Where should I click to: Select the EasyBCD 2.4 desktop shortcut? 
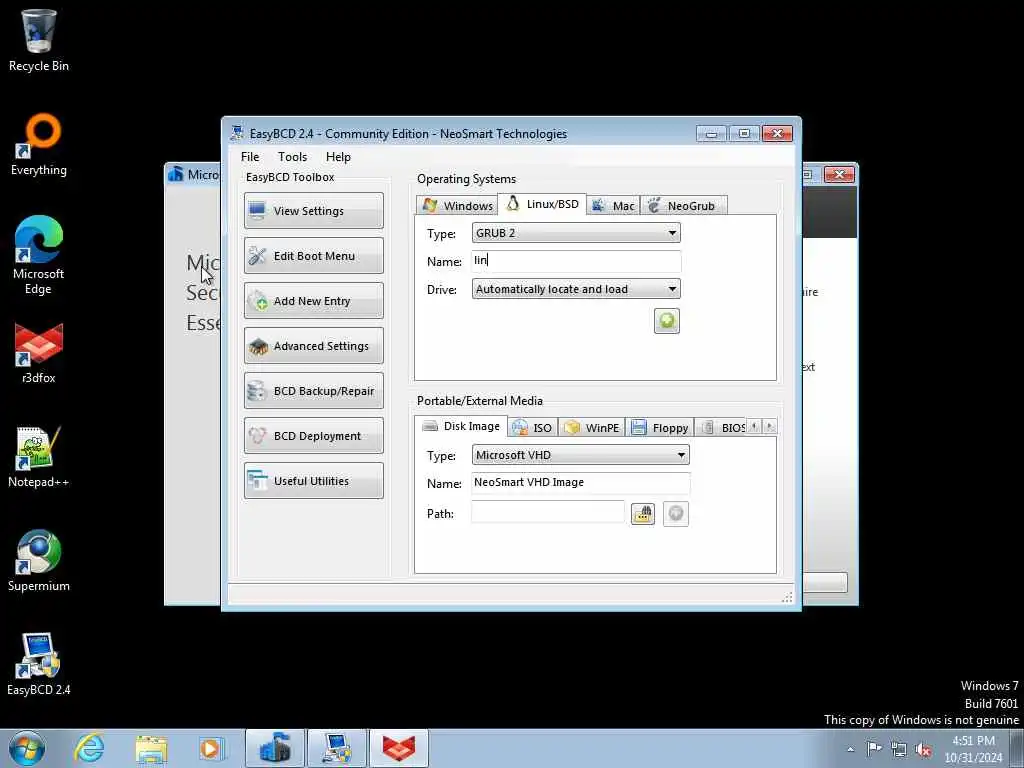point(39,665)
